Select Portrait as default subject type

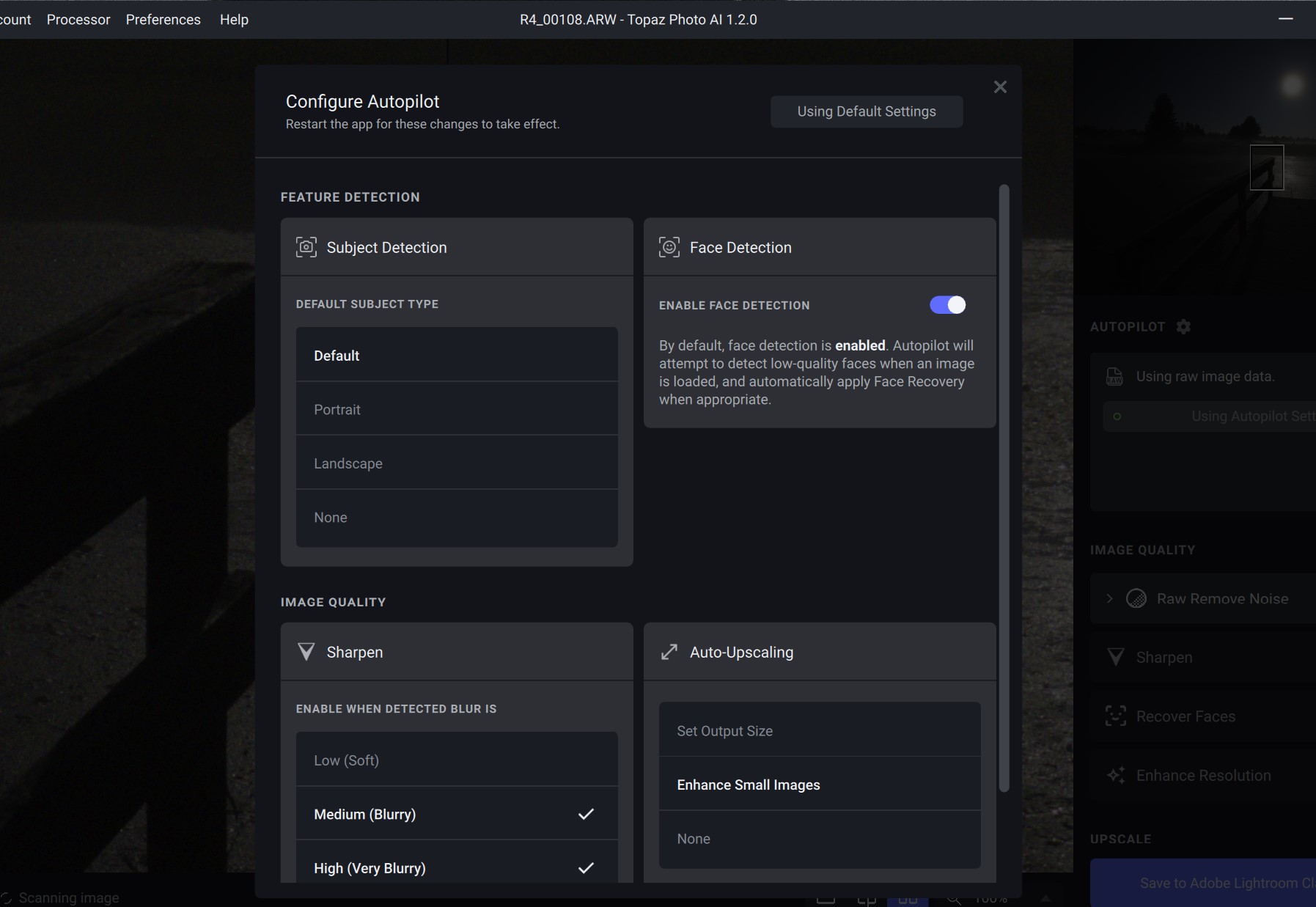(x=456, y=409)
